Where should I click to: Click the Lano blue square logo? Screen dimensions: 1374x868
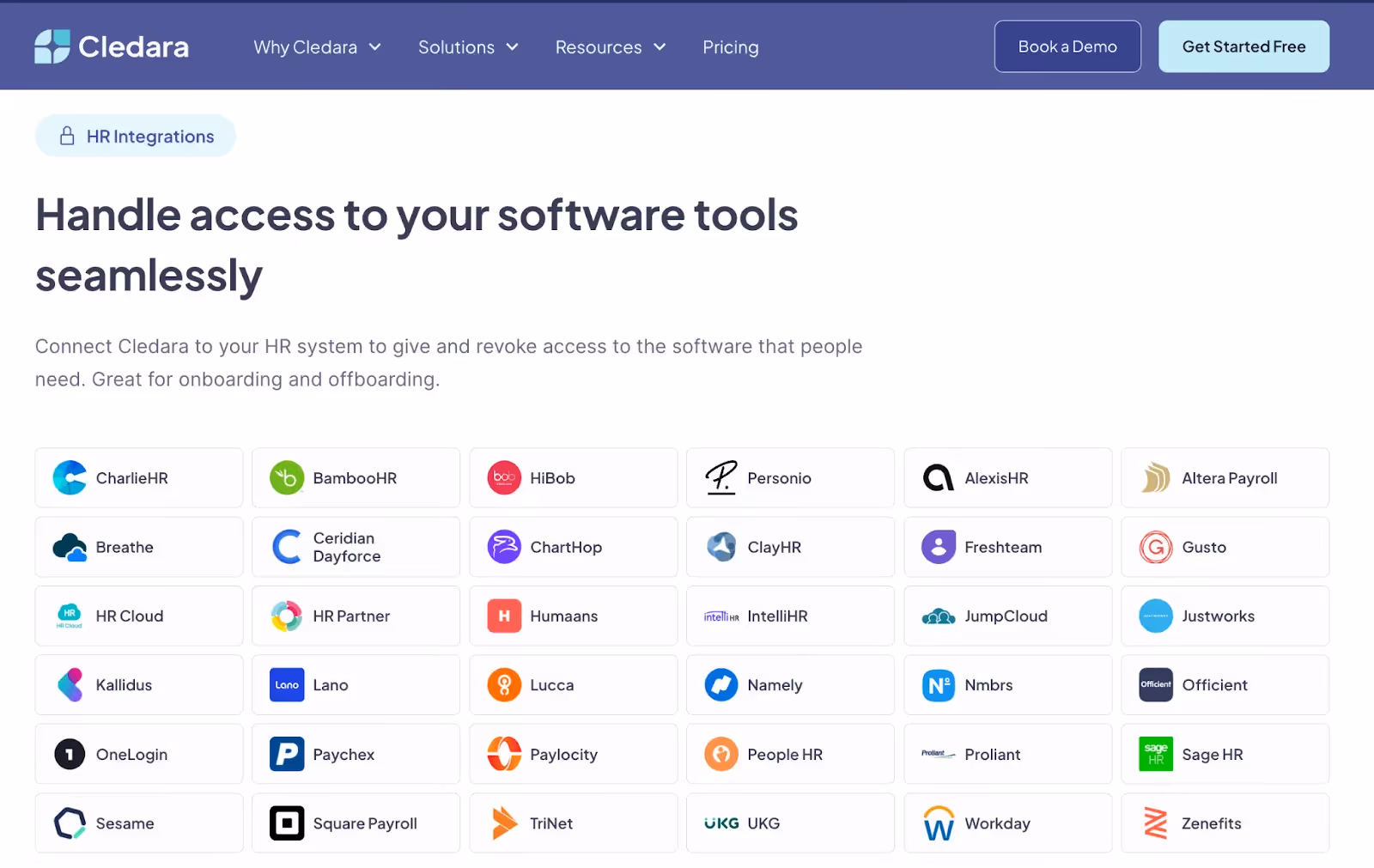pos(287,685)
